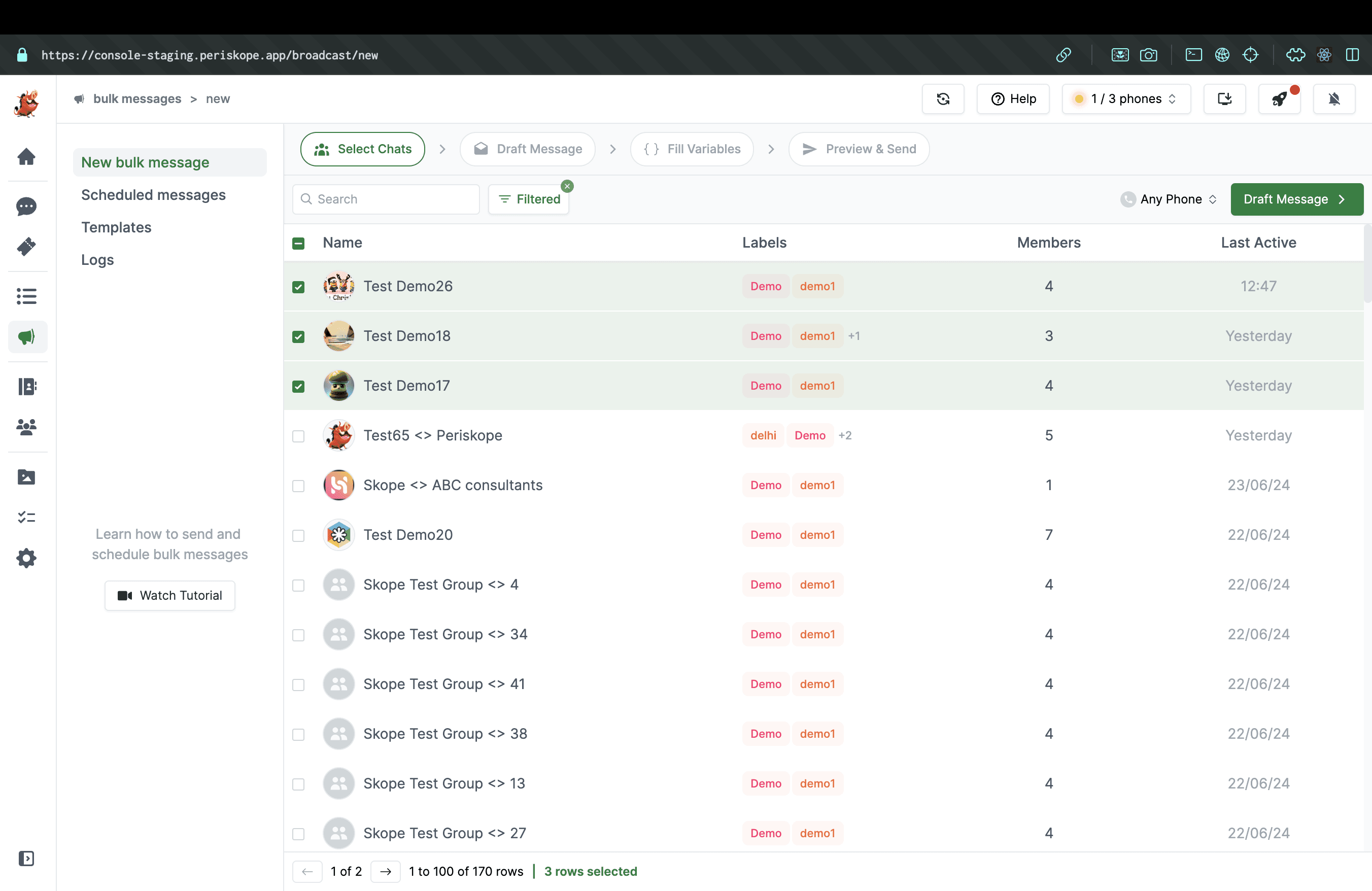Click the muted notifications bell icon
The width and height of the screenshot is (1372, 891).
coord(1334,99)
